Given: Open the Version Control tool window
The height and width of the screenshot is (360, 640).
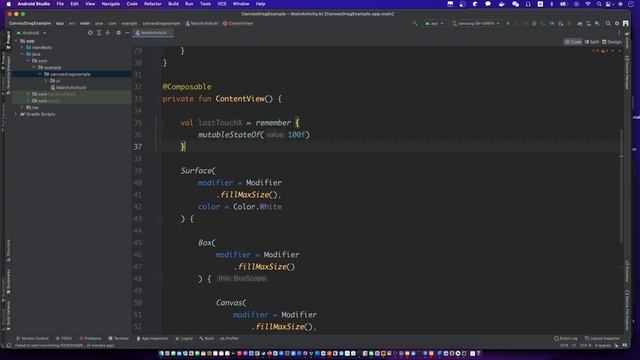Looking at the screenshot, I should coord(32,338).
